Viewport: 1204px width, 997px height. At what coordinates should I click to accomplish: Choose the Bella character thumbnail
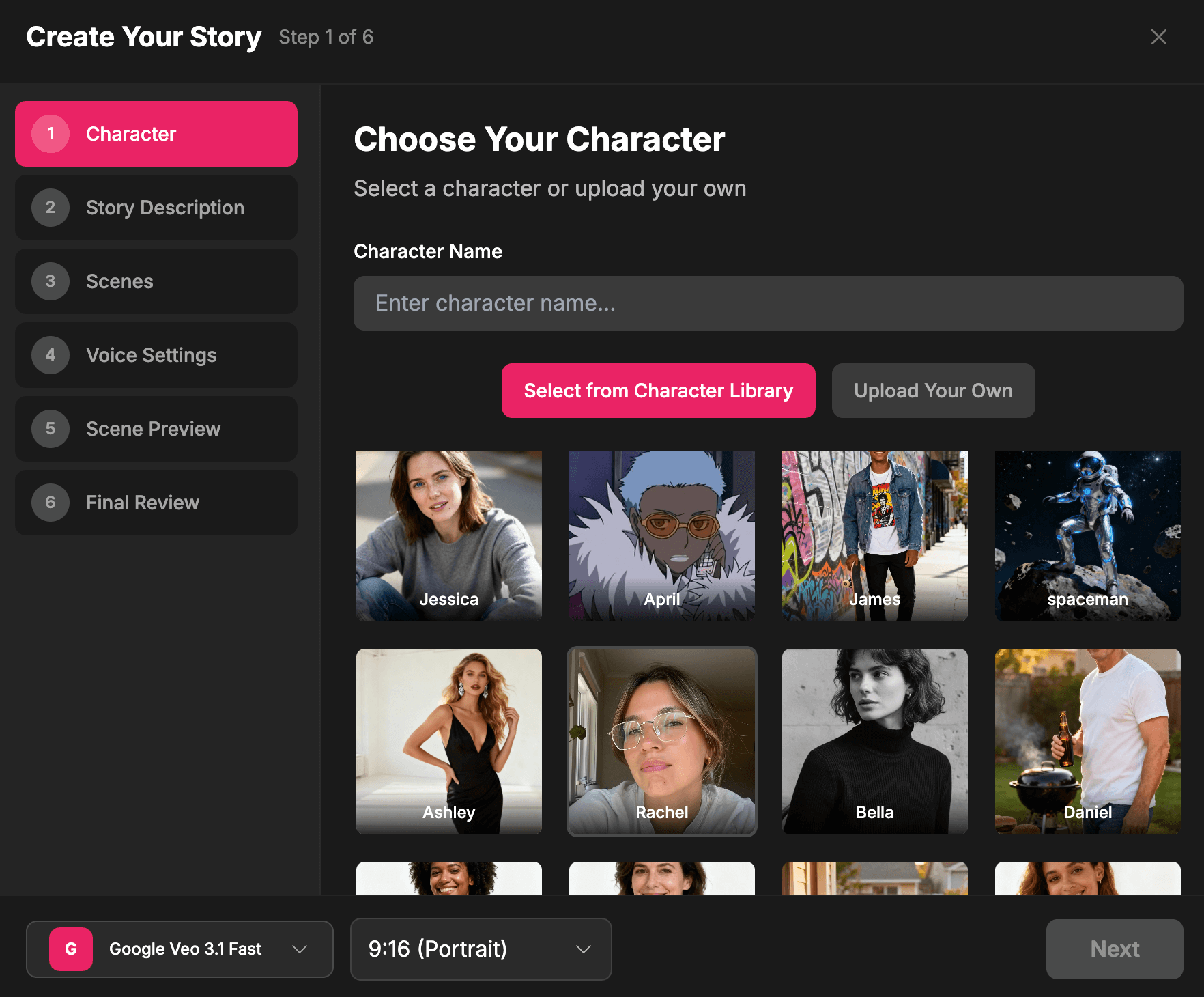pos(875,741)
